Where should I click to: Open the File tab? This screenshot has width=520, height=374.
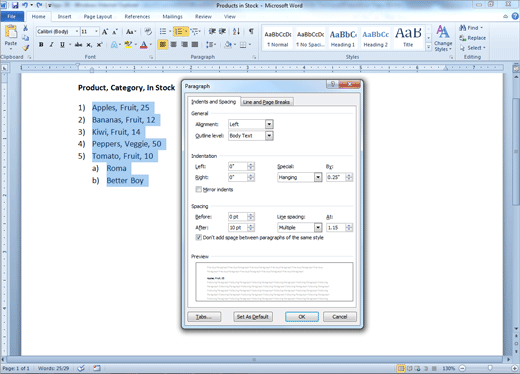click(12, 16)
